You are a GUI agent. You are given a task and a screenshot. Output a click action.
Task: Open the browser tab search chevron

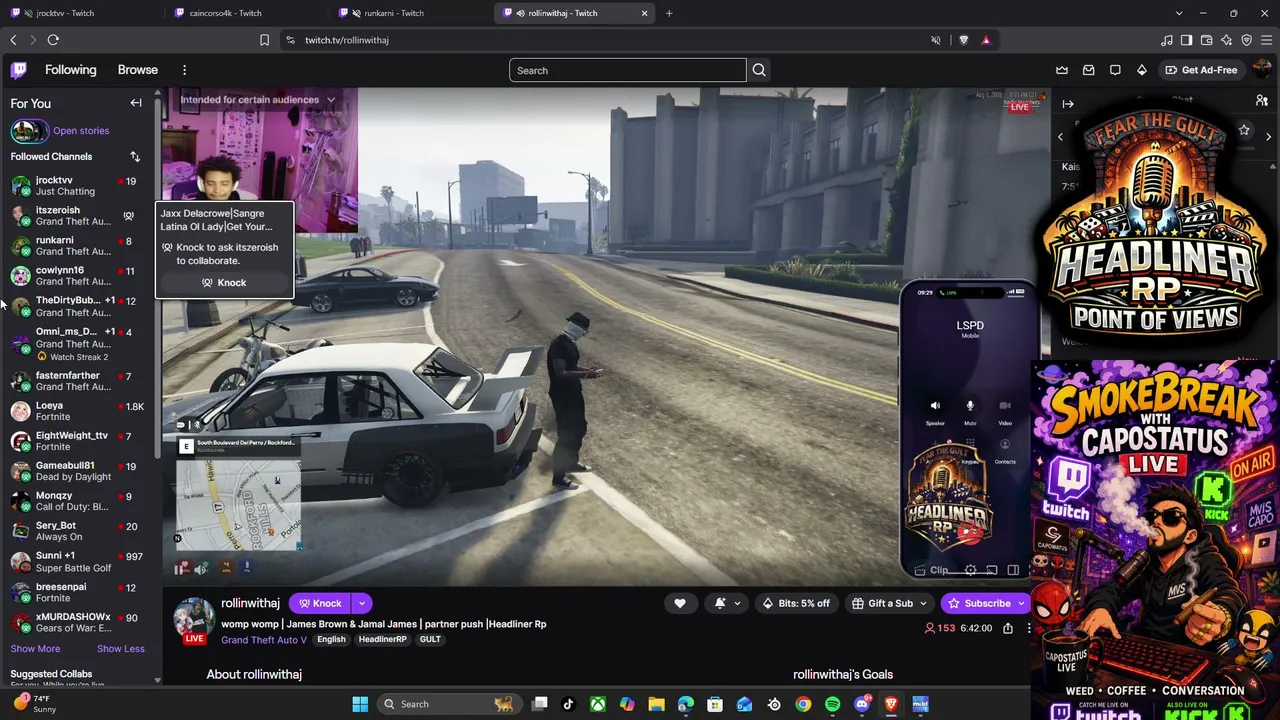[1179, 13]
